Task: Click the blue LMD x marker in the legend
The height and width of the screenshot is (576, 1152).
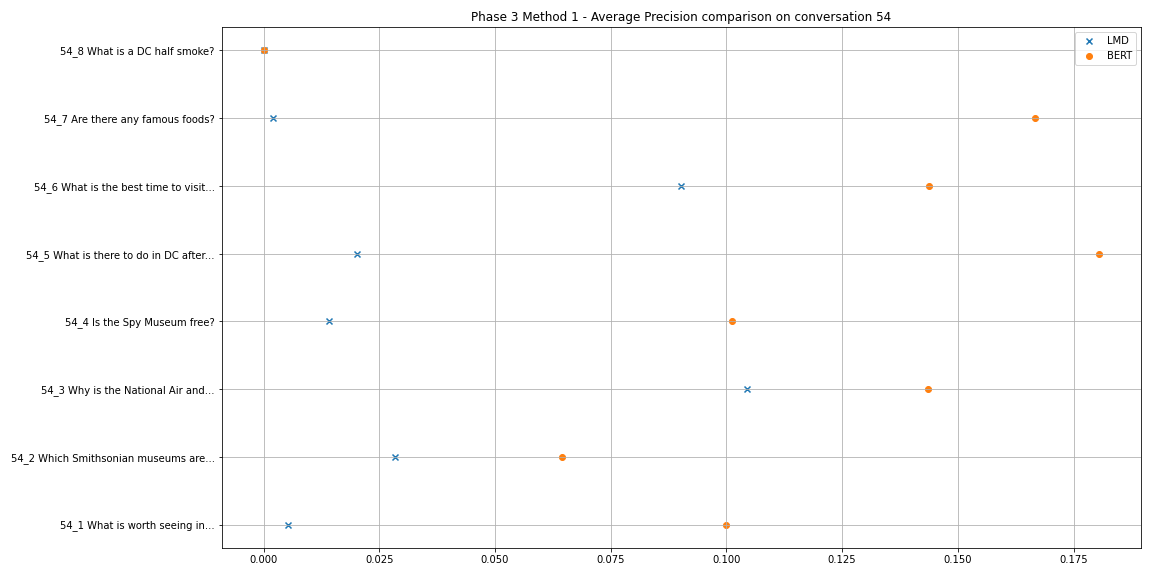Action: 1090,41
